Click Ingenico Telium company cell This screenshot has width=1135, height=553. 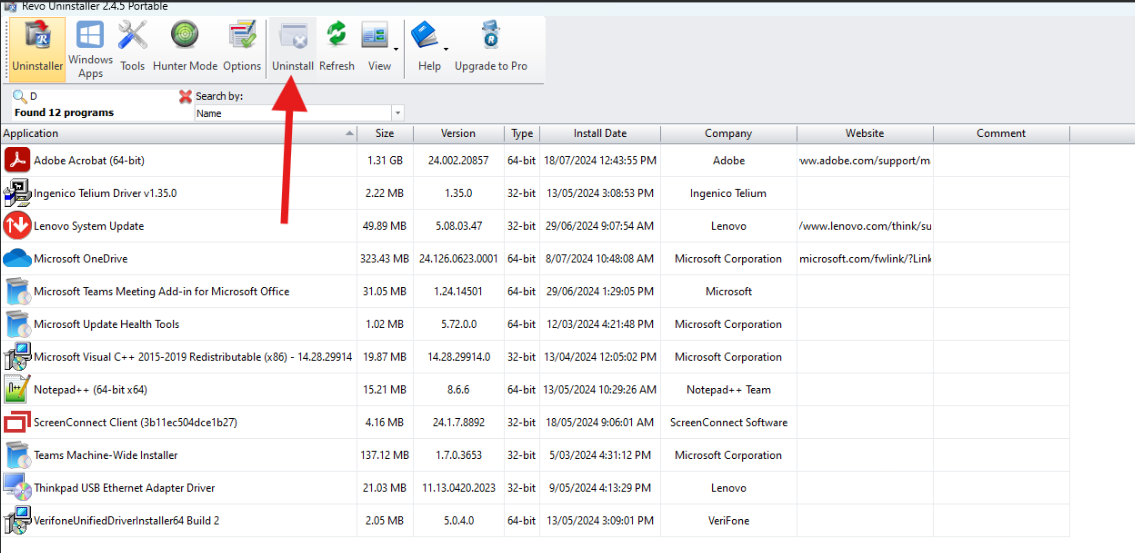pos(728,193)
